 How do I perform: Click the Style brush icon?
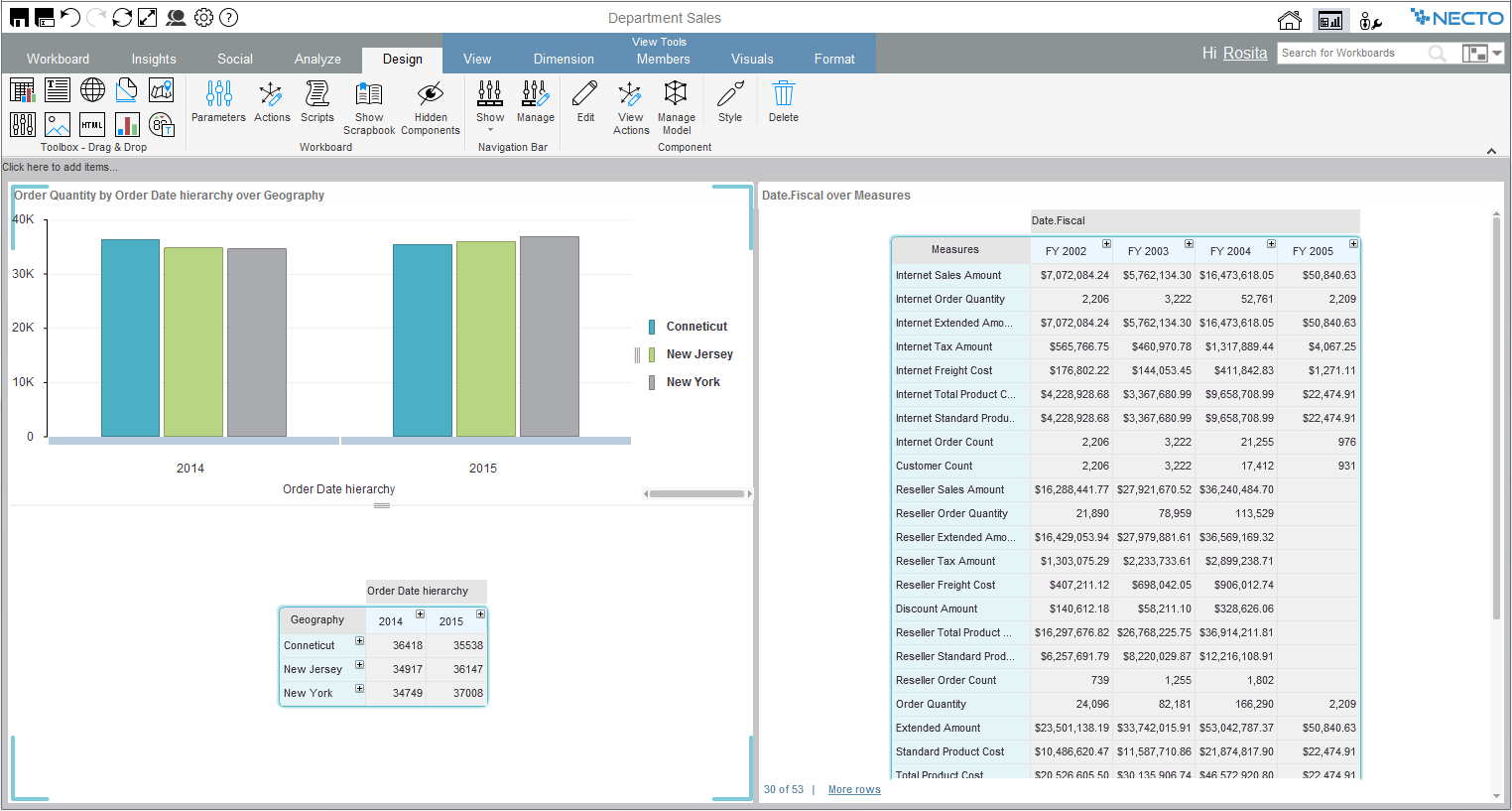coord(730,94)
